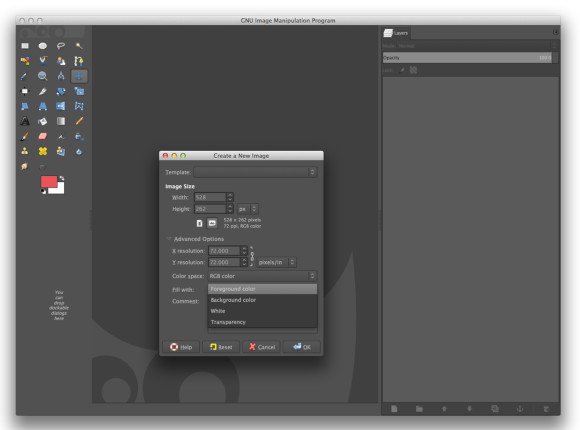This screenshot has height=430, width=580.
Task: Select the Free Select lasso tool
Action: coord(61,46)
